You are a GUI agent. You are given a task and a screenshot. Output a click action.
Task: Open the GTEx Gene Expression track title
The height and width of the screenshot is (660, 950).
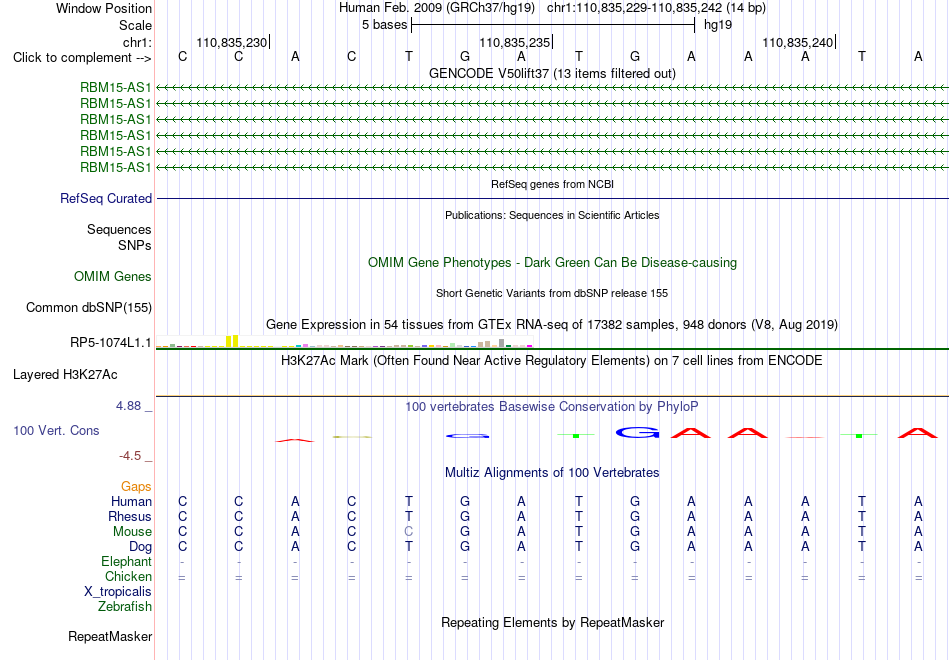(x=552, y=324)
